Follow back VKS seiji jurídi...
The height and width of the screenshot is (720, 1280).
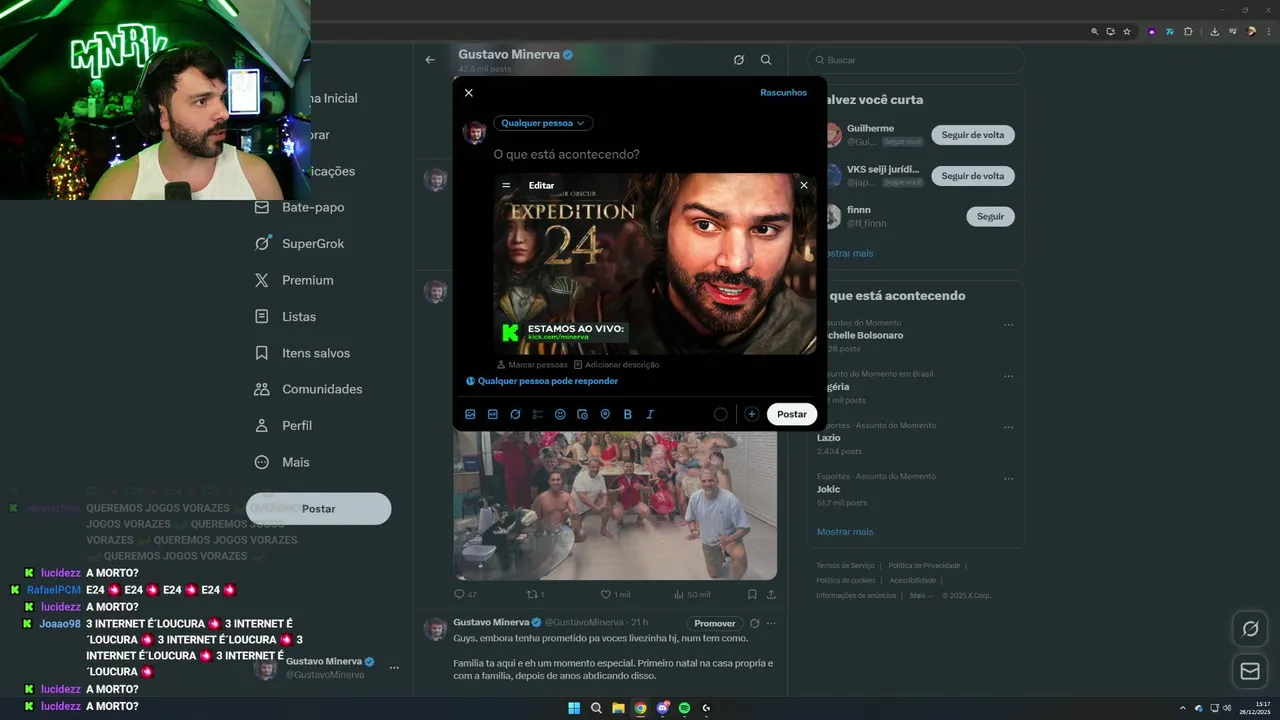click(973, 176)
